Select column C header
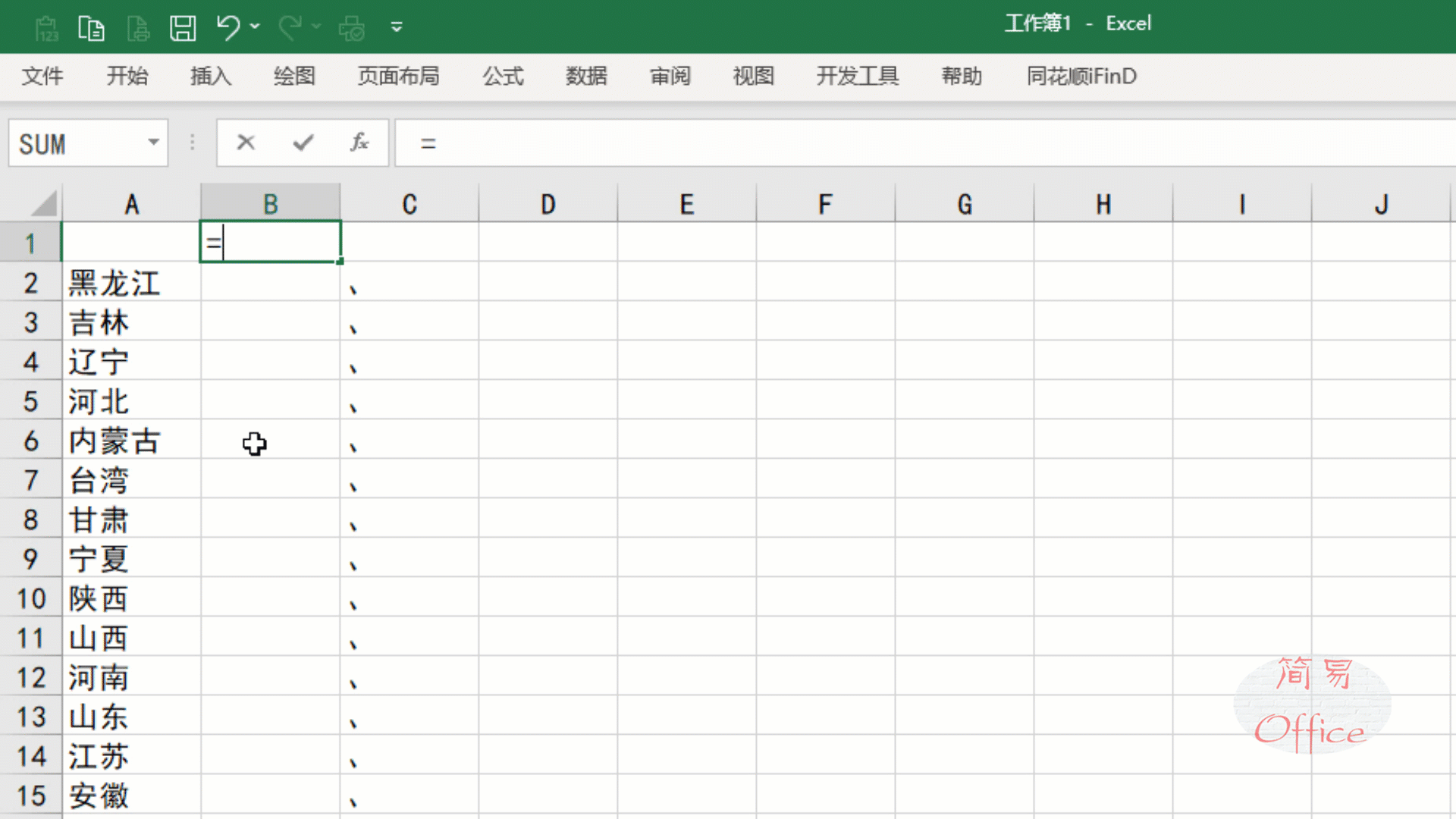Screen dimensions: 1456x819 tap(409, 204)
